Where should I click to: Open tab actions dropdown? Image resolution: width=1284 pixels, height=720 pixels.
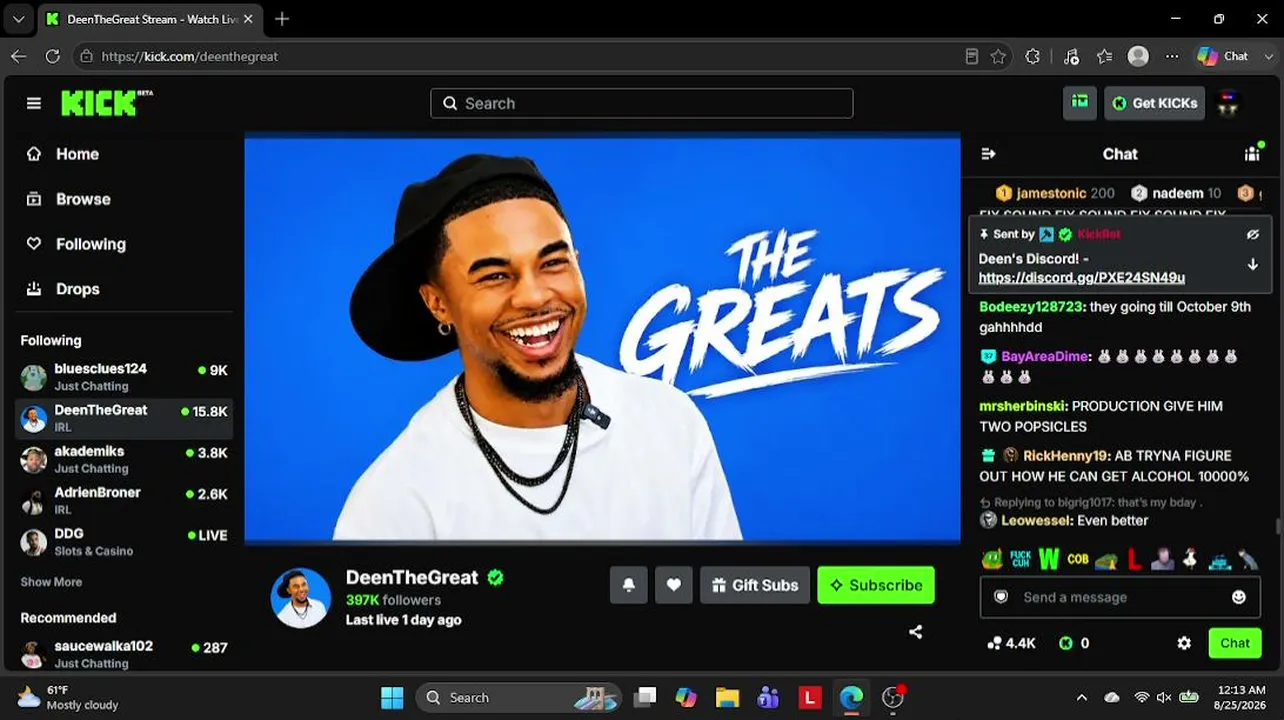click(18, 19)
